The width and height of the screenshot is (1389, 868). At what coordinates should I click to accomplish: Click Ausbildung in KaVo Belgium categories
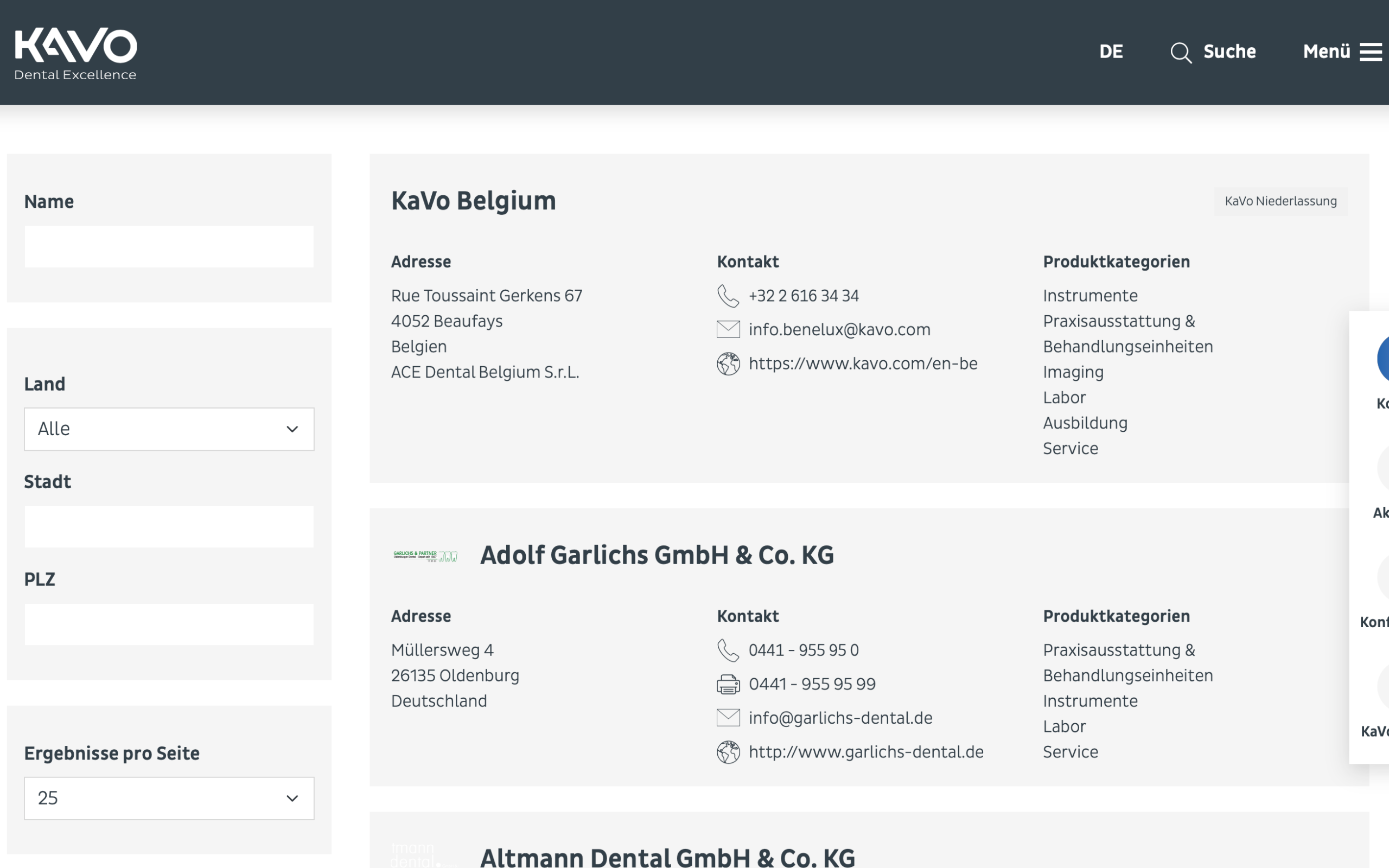(1085, 423)
